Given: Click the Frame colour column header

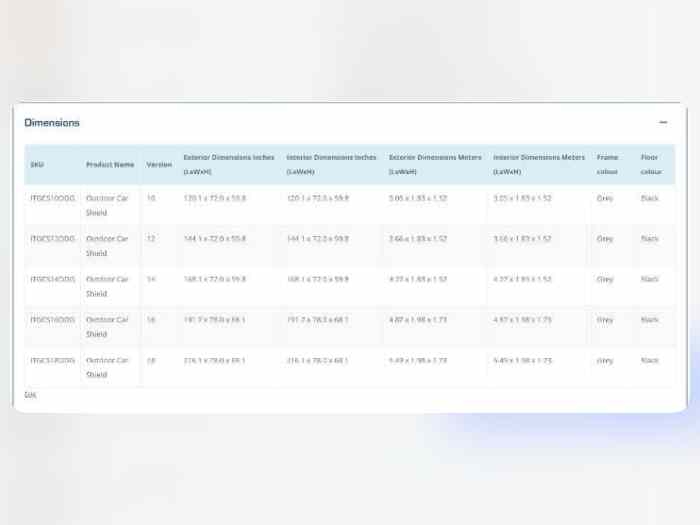Looking at the screenshot, I should coord(607,164).
